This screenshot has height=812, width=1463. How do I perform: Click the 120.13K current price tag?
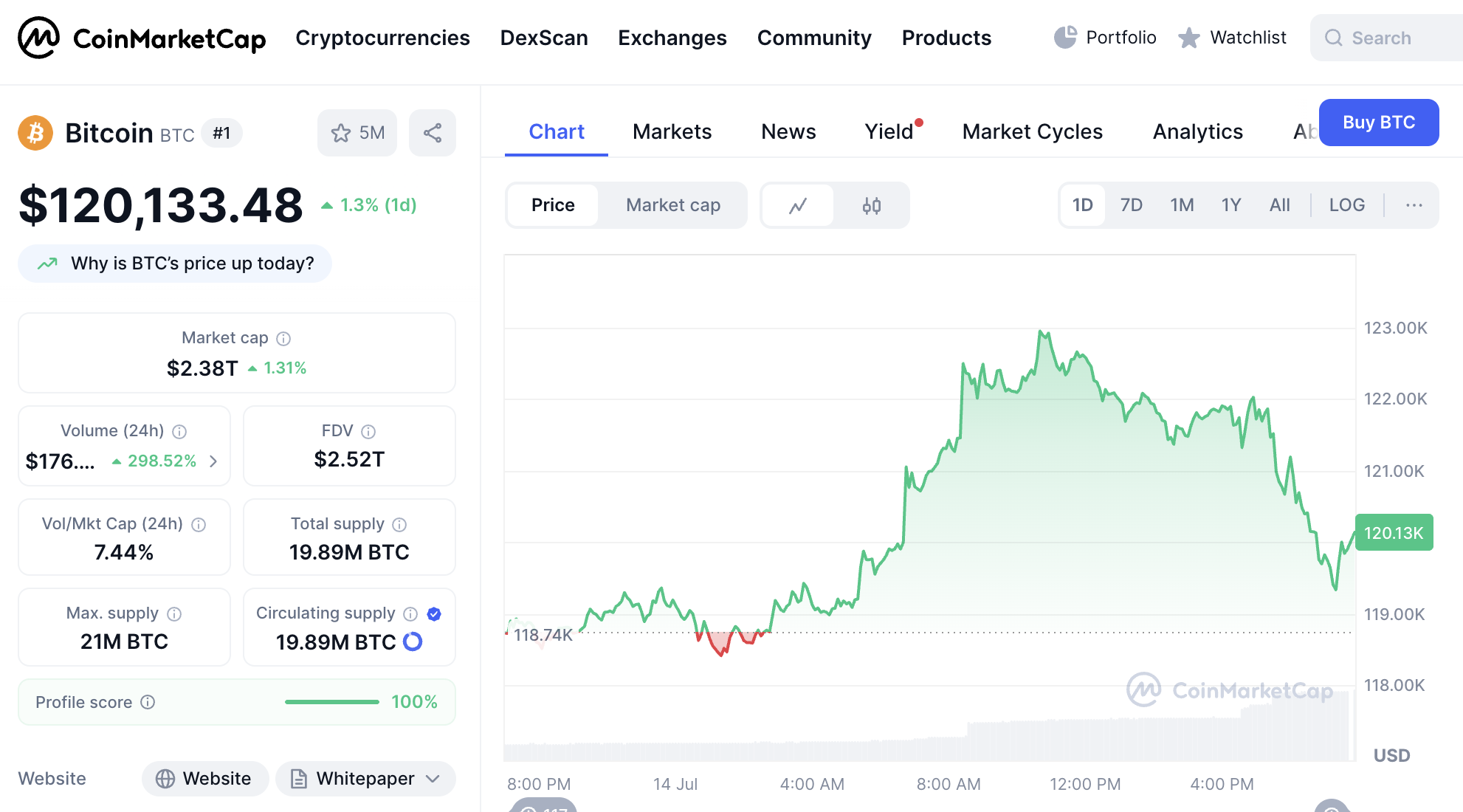click(x=1394, y=532)
